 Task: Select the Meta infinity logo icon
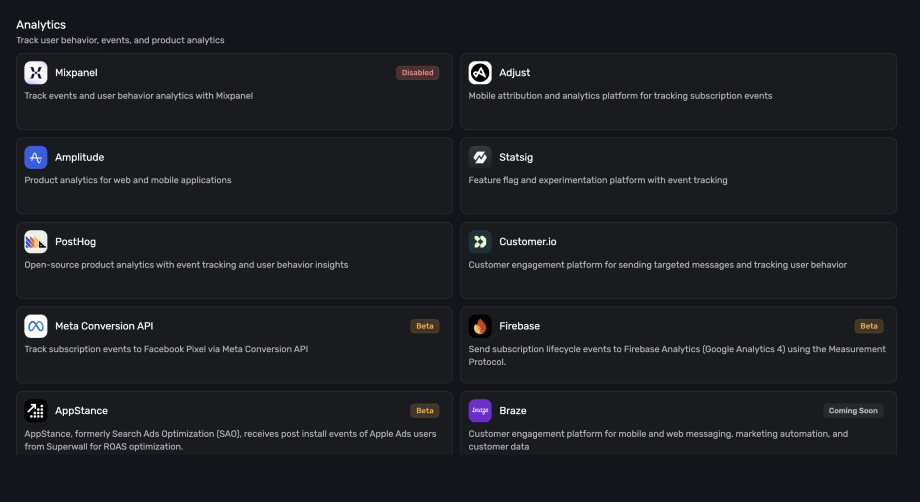point(36,326)
